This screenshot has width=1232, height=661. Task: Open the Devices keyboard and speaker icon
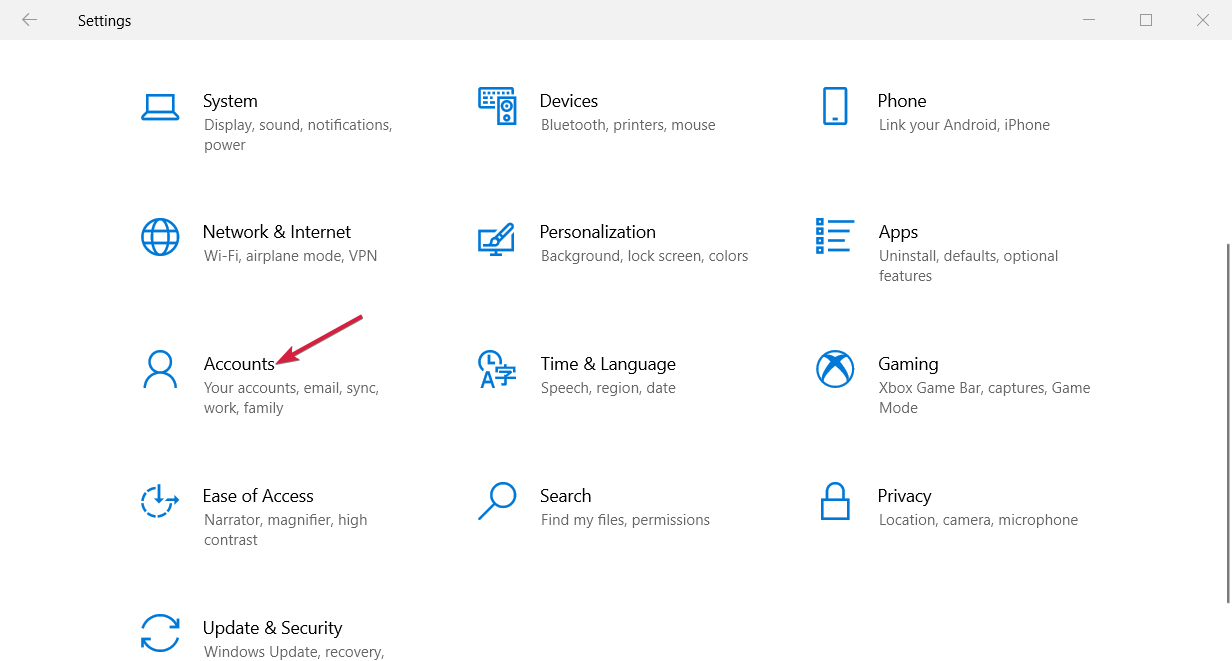pos(497,105)
